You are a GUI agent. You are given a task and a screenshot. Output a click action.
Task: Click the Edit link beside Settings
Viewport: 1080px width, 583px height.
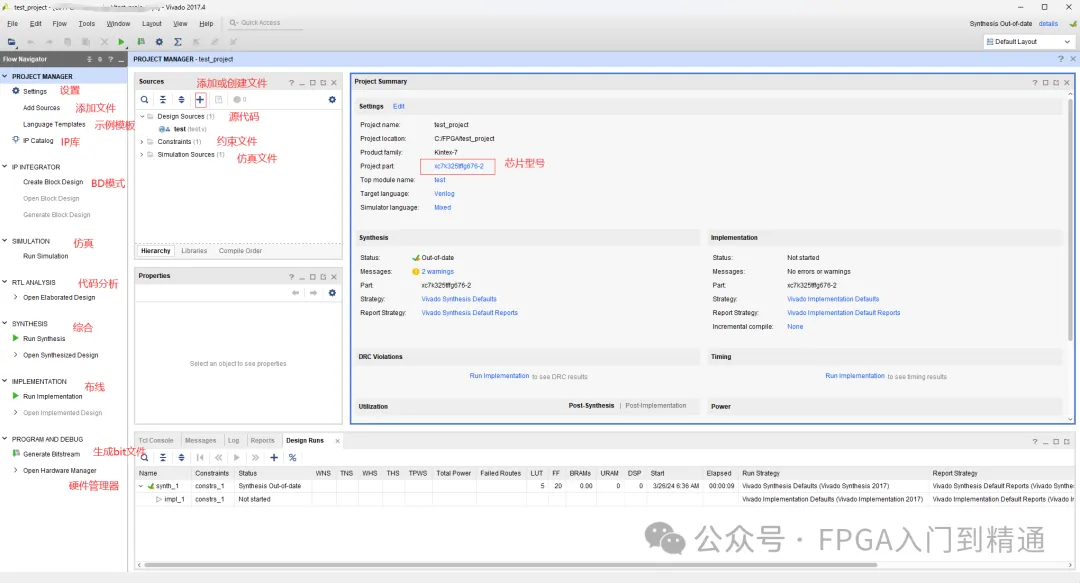pyautogui.click(x=399, y=106)
